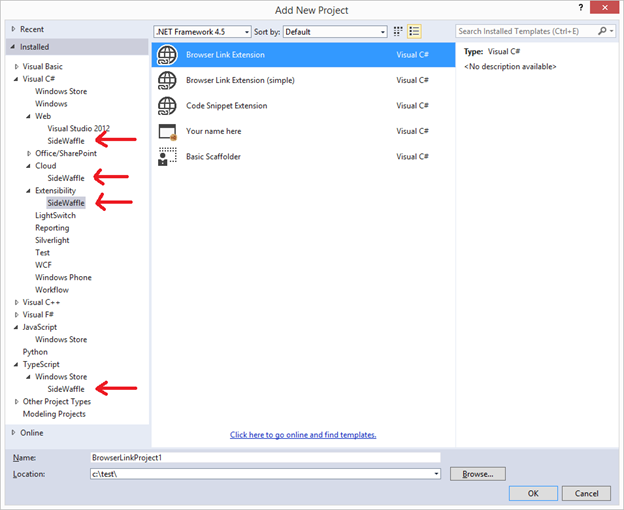Select the 'Your name here' template name

pos(213,131)
